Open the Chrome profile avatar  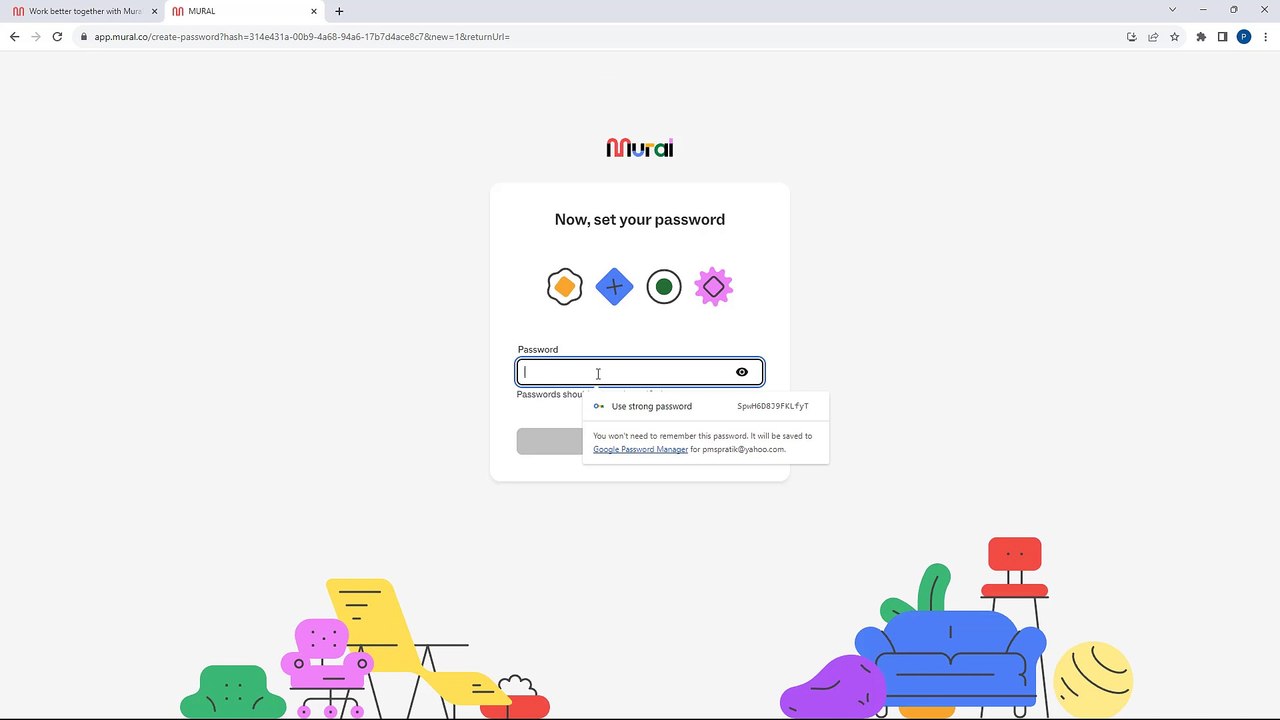[1244, 37]
